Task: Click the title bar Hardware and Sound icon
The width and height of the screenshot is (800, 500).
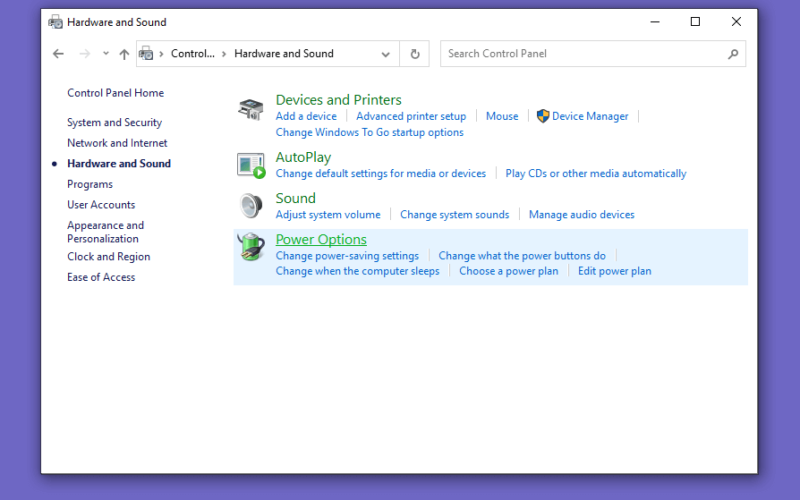Action: [x=55, y=22]
